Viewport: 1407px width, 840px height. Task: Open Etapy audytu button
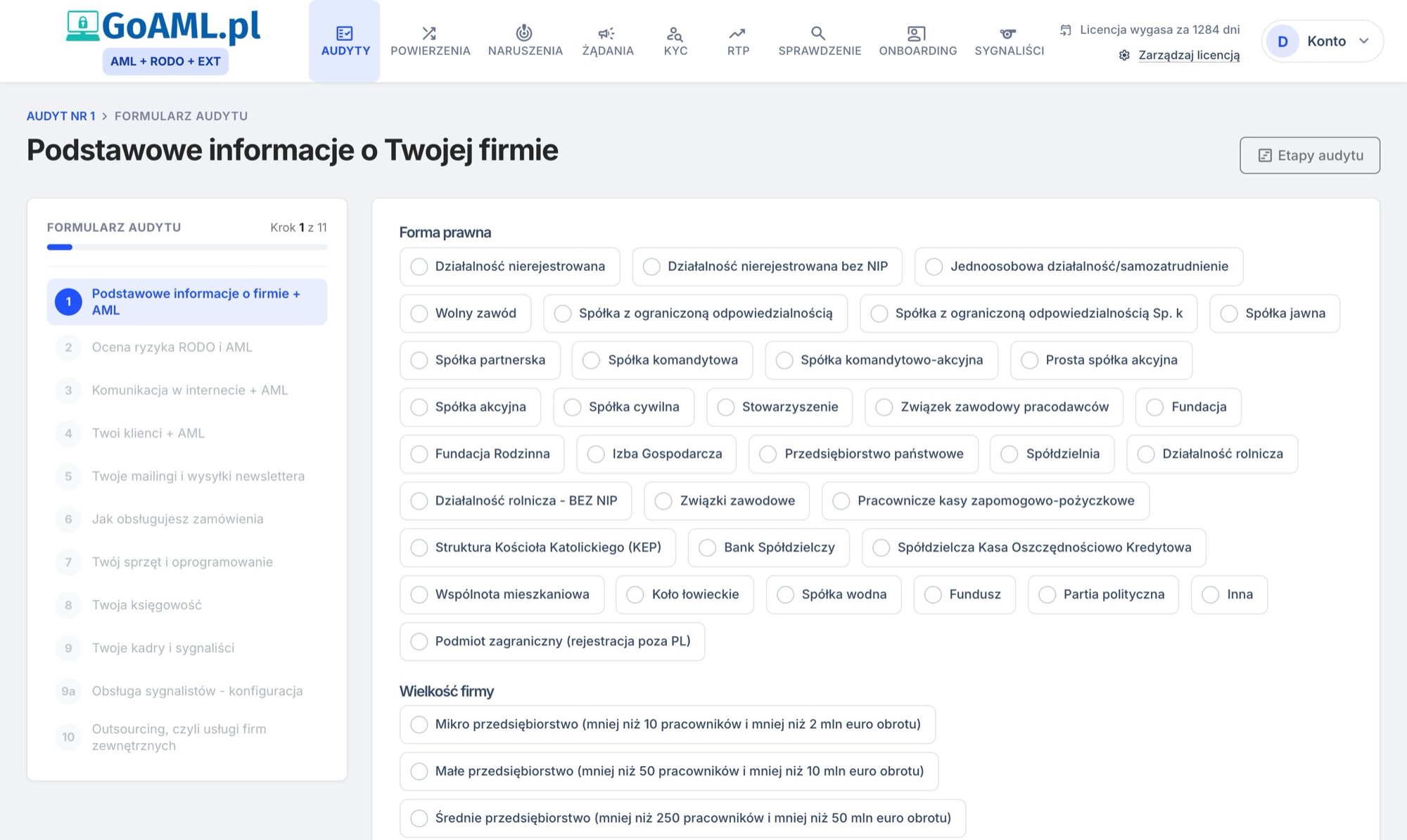tap(1309, 155)
